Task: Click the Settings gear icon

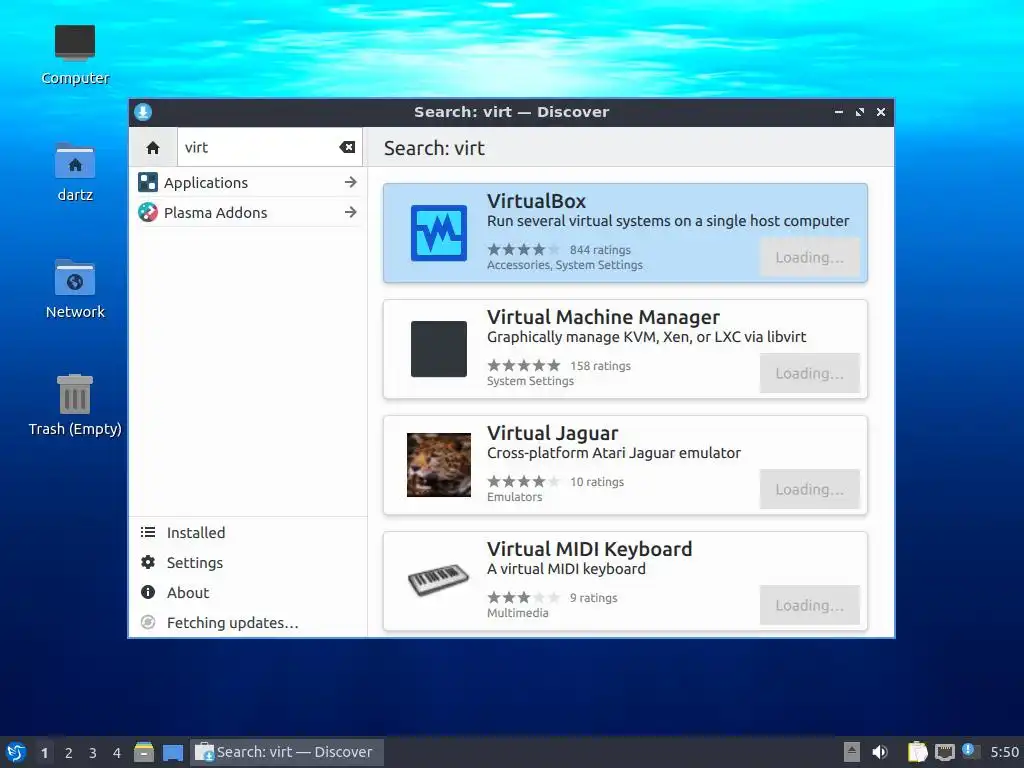Action: point(148,562)
